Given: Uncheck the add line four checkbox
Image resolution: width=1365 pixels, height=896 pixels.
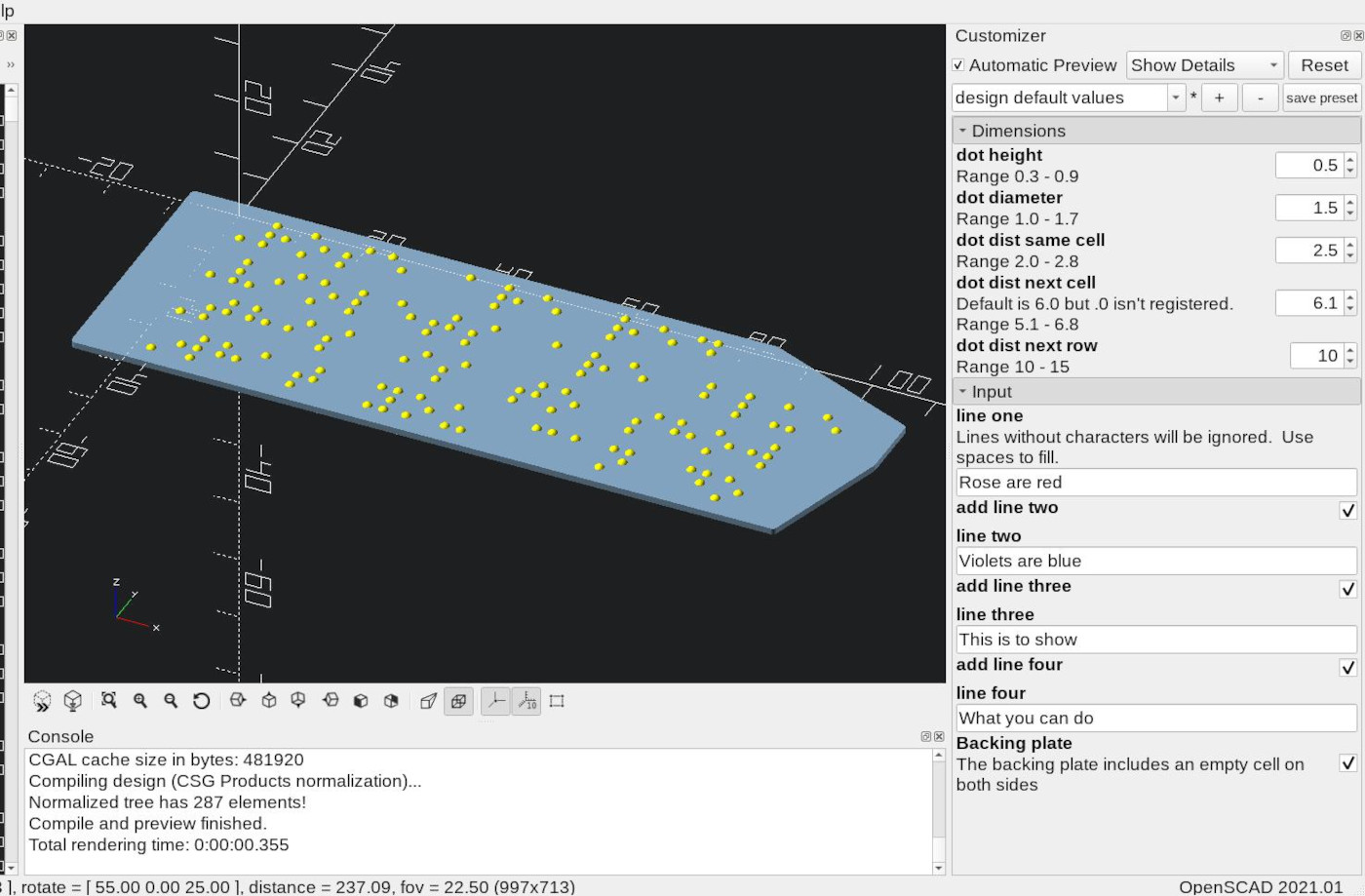Looking at the screenshot, I should tap(1348, 668).
